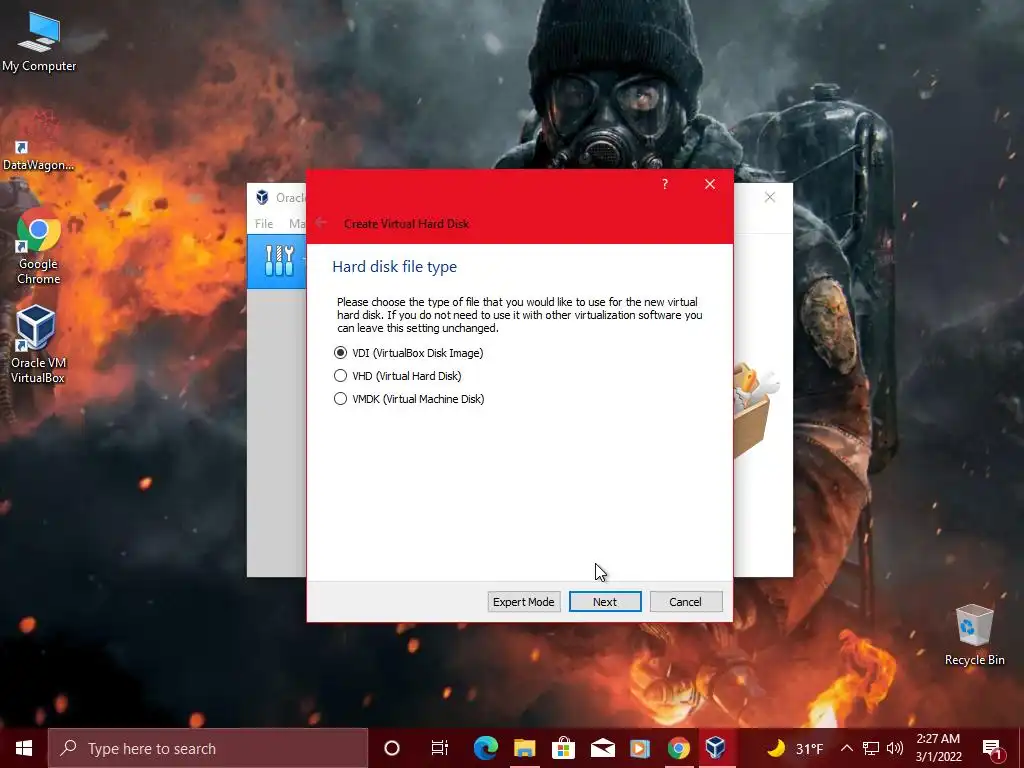Open Mail app from taskbar
Screen dimensions: 1024x768
click(602, 748)
